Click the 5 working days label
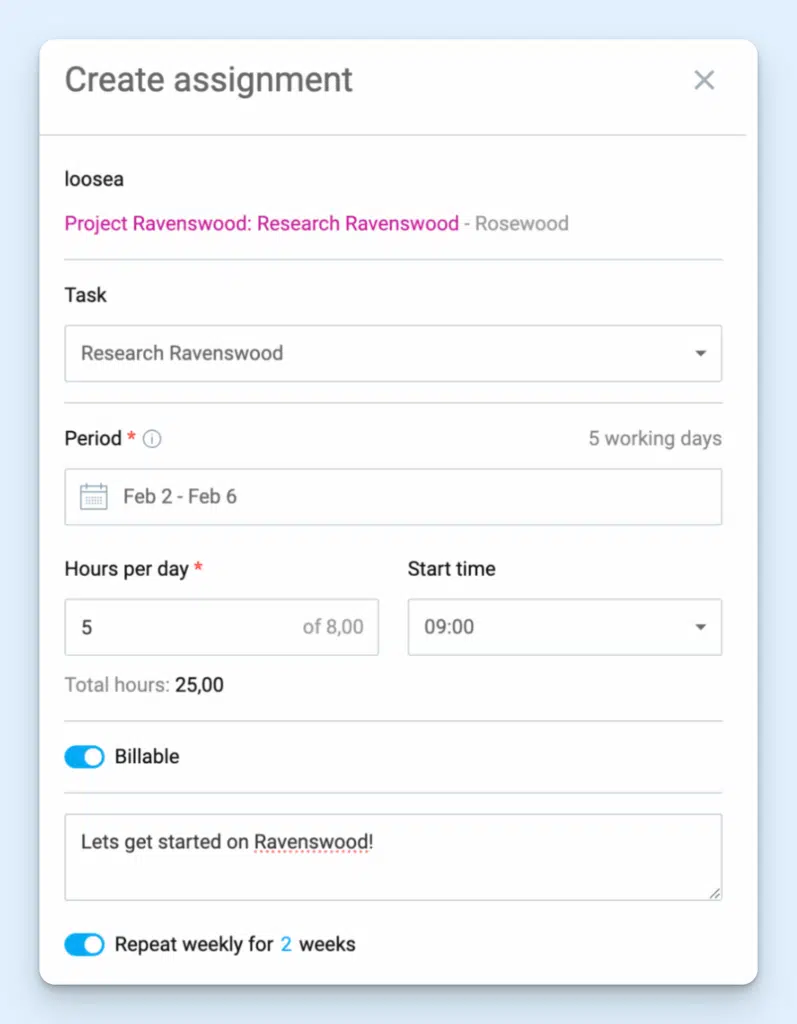 click(x=655, y=438)
